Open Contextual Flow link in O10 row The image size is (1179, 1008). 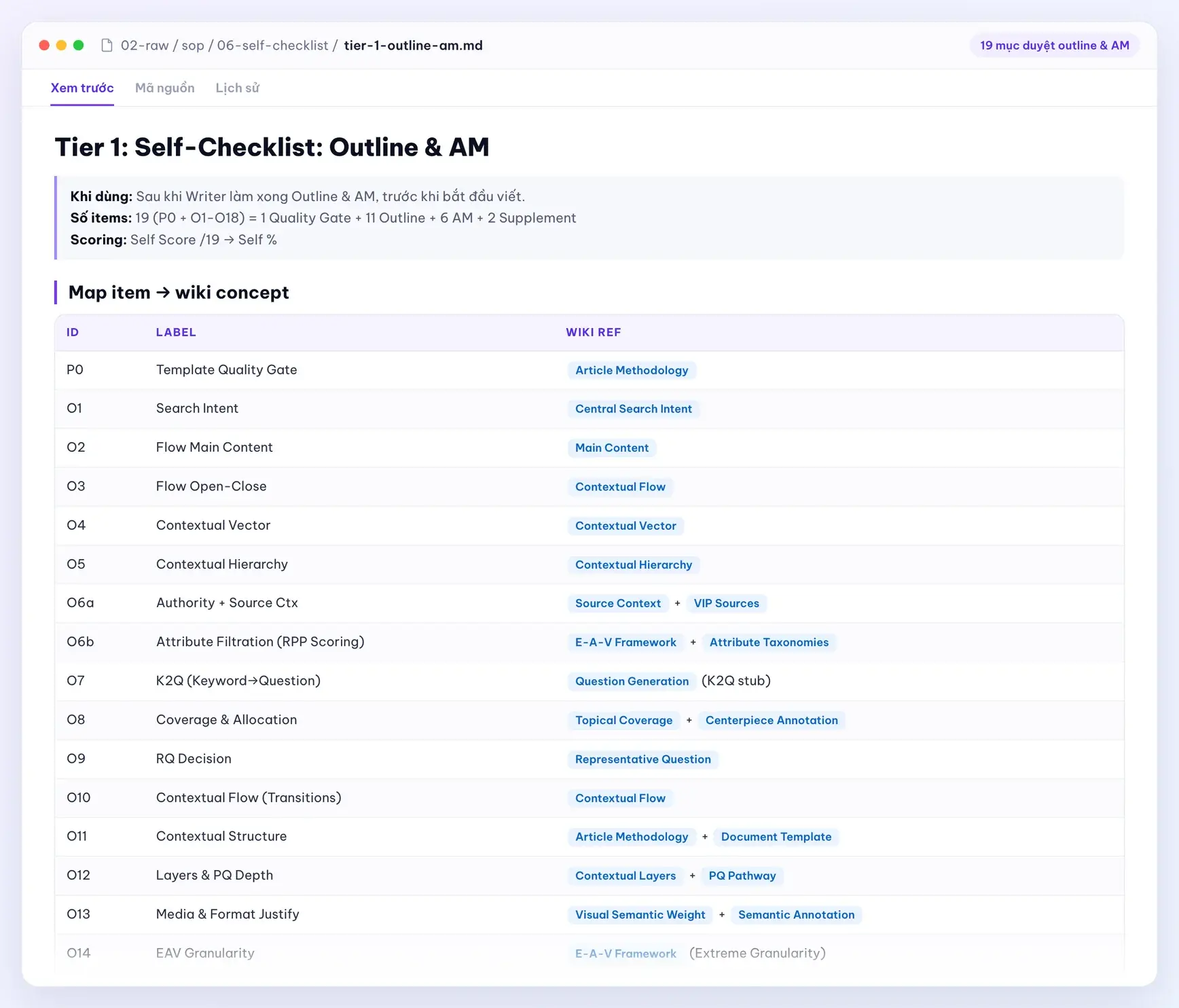click(x=620, y=798)
